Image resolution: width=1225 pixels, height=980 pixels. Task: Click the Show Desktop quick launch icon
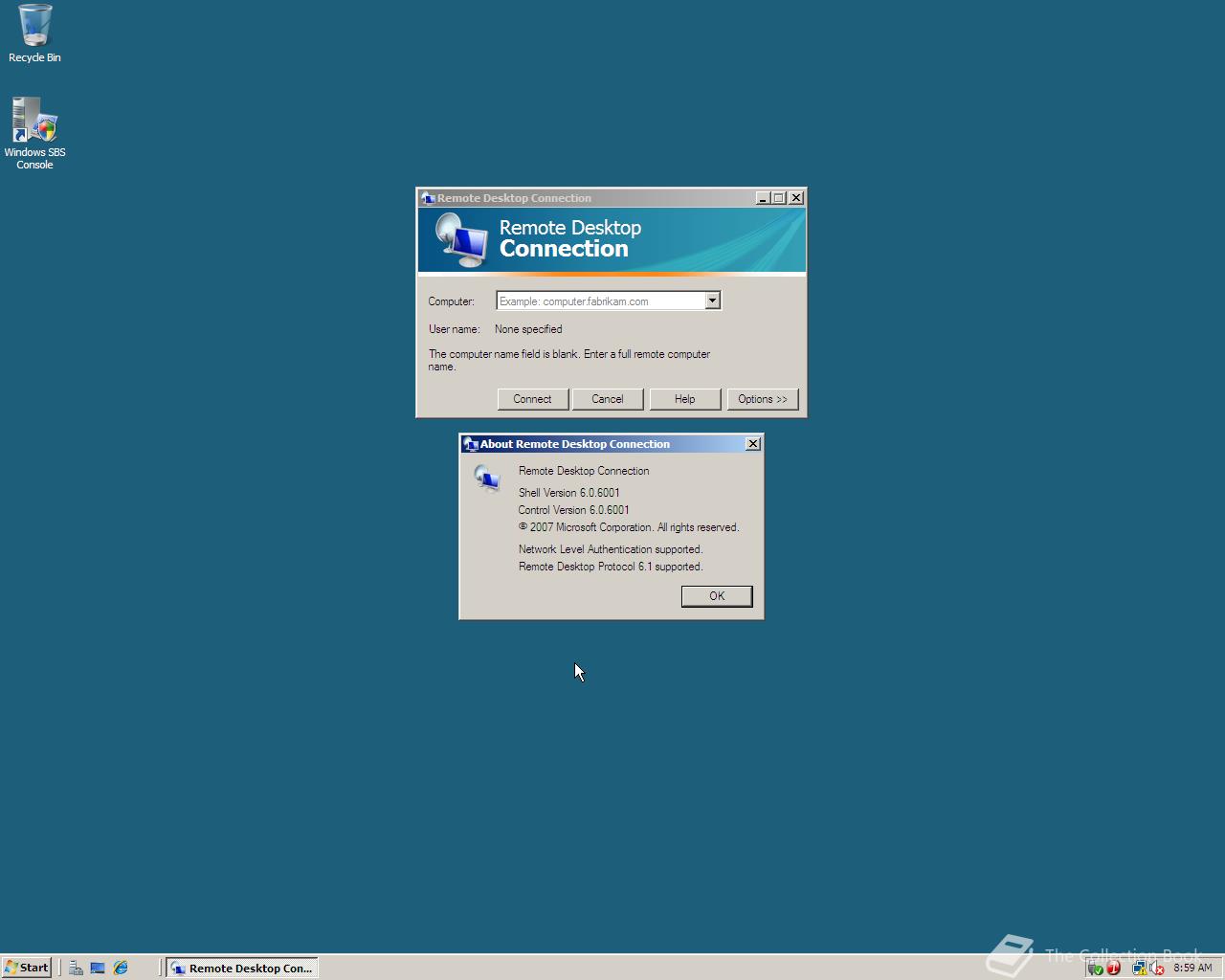tap(98, 968)
